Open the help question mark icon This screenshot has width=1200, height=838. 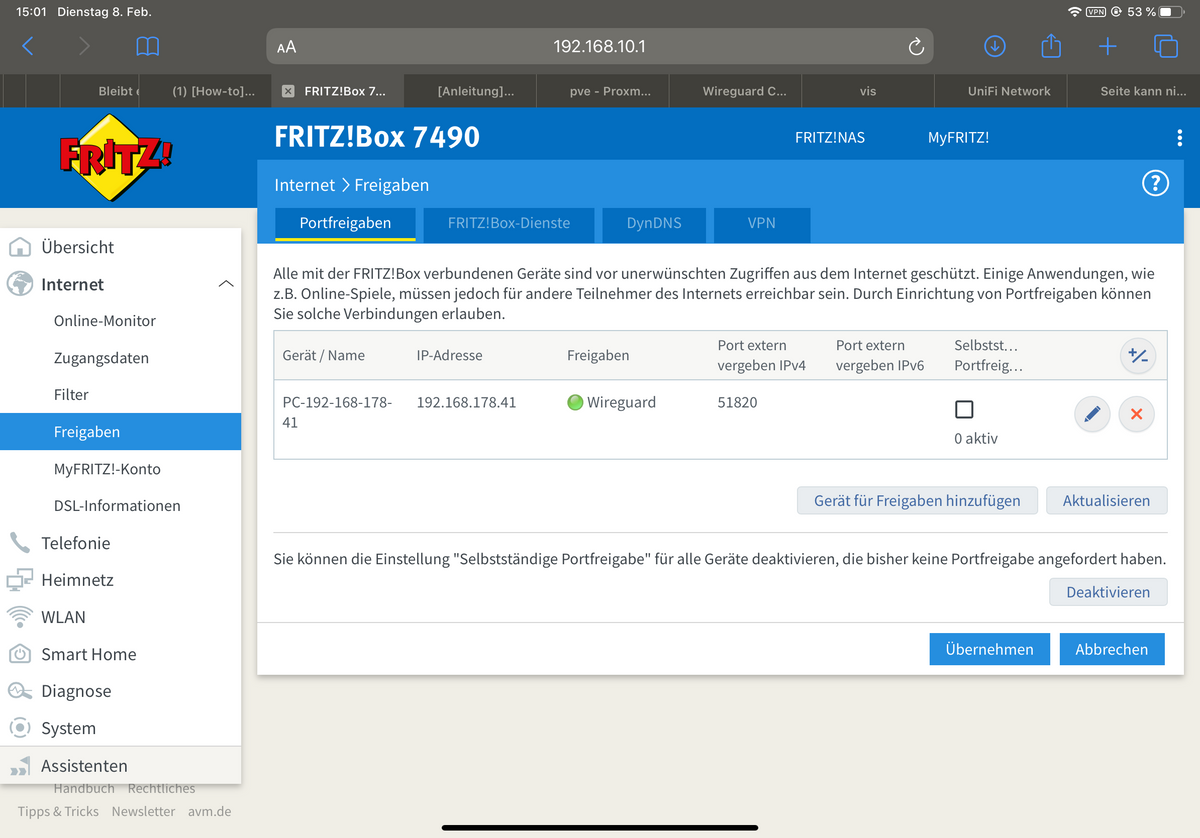pos(1155,183)
